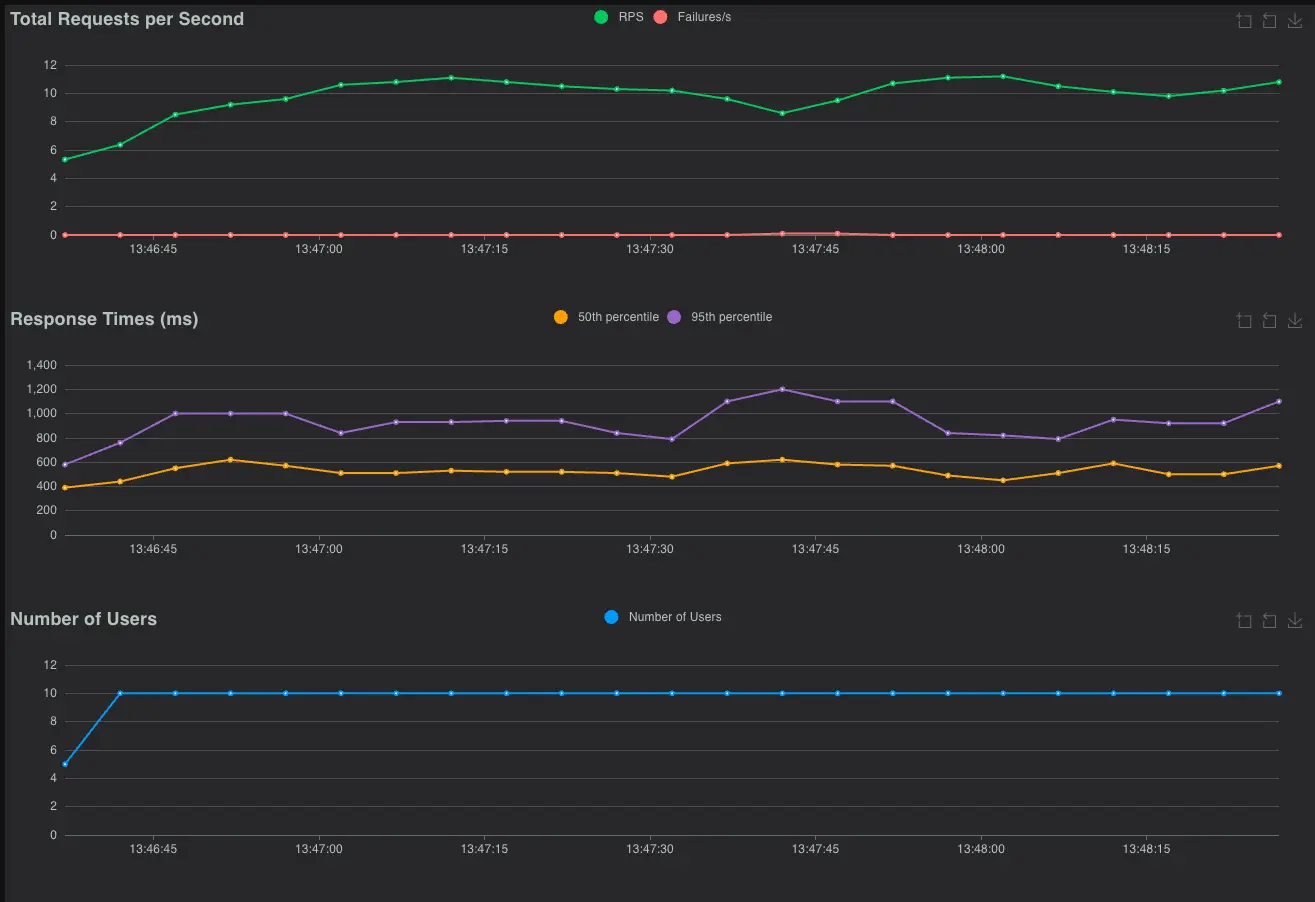The image size is (1315, 902).
Task: Click 13:47:15 label under Response Times chart
Action: (x=485, y=549)
